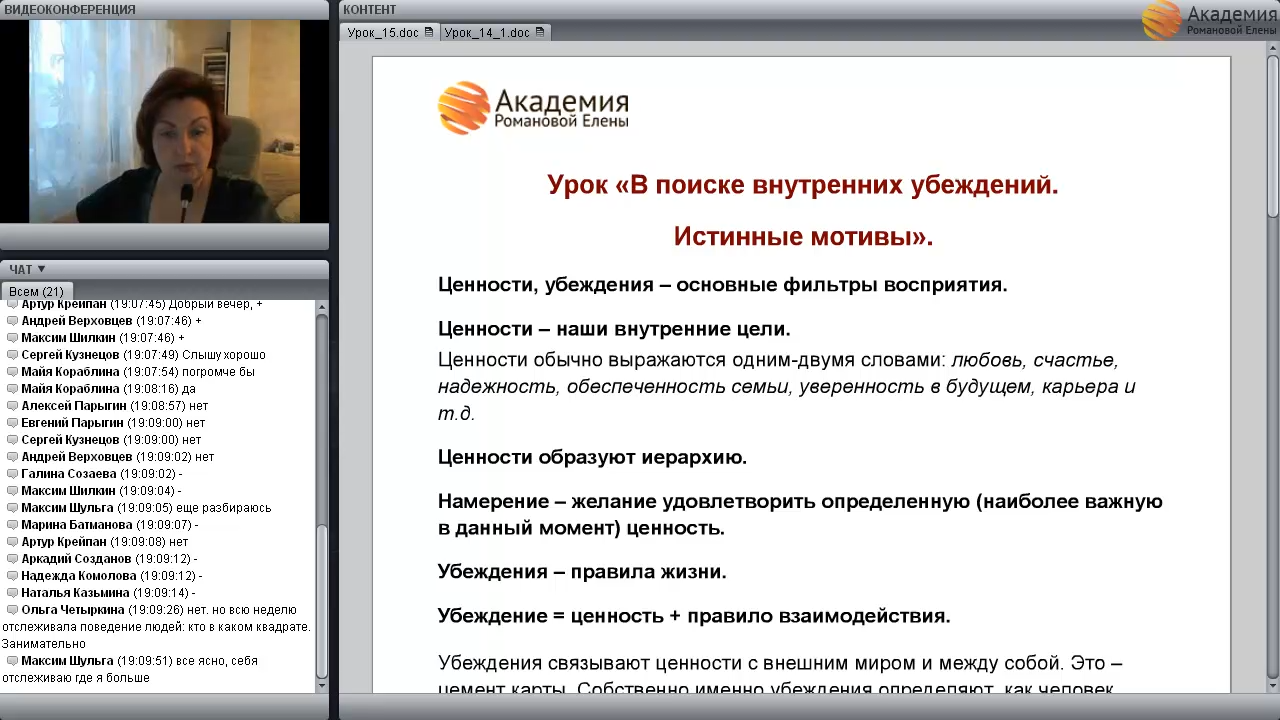Click bubble icon beside Аркадий Созданов message
This screenshot has width=1280, height=720.
pos(13,559)
